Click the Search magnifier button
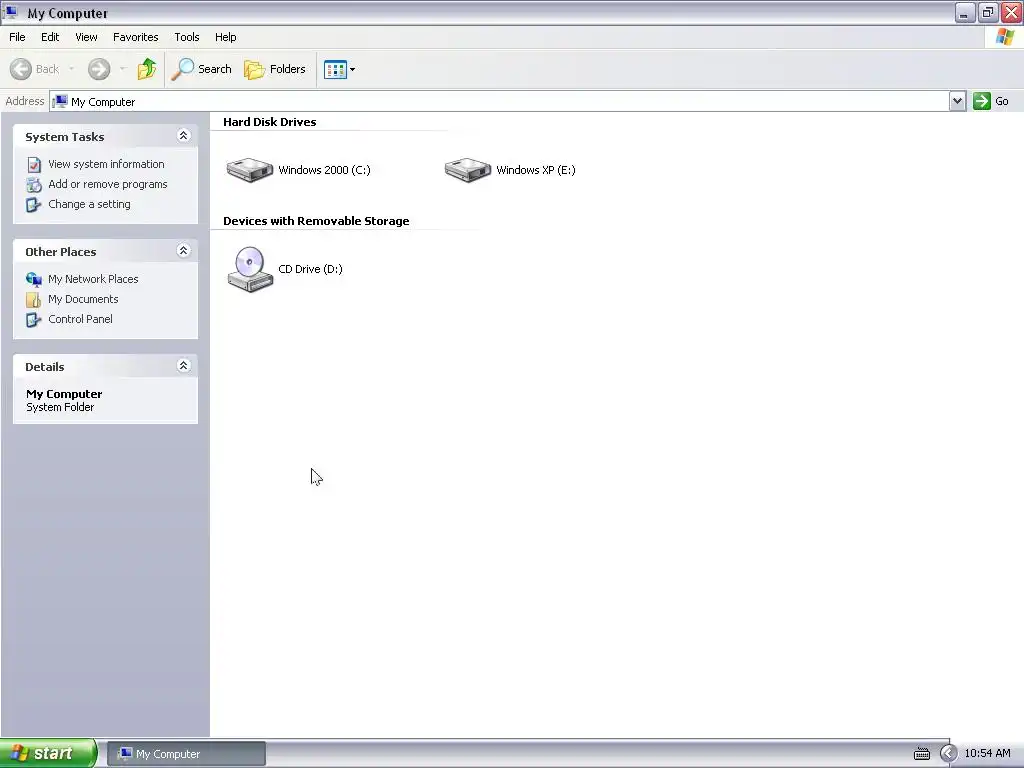Image resolution: width=1024 pixels, height=768 pixels. pyautogui.click(x=201, y=69)
